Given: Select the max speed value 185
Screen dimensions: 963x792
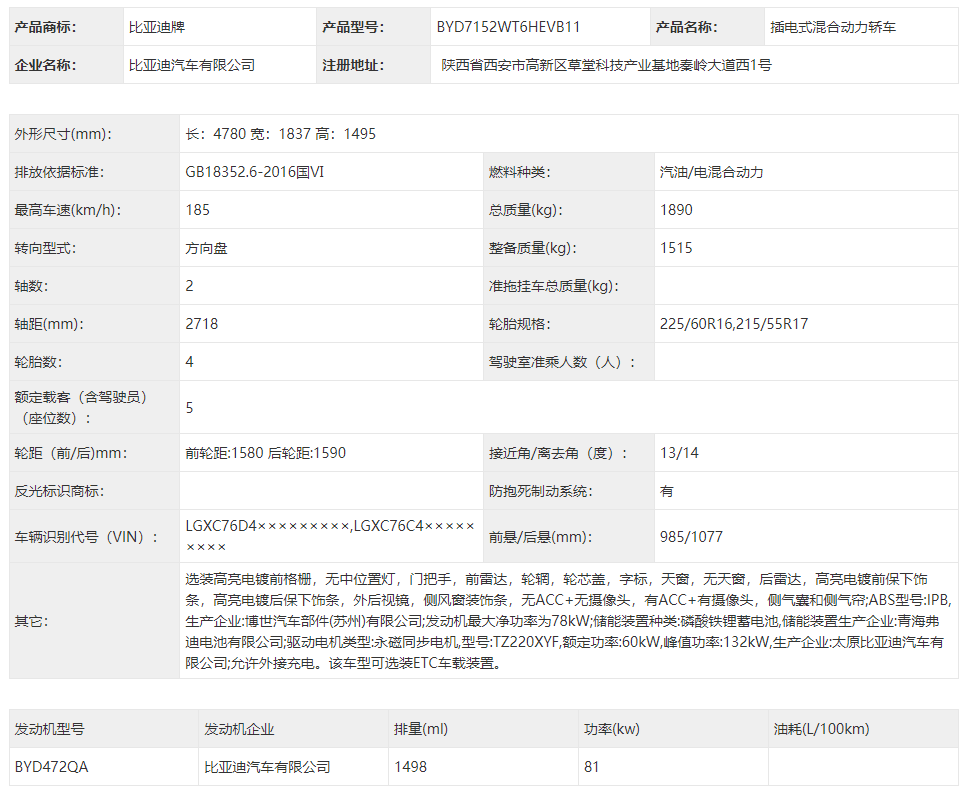Looking at the screenshot, I should (198, 210).
